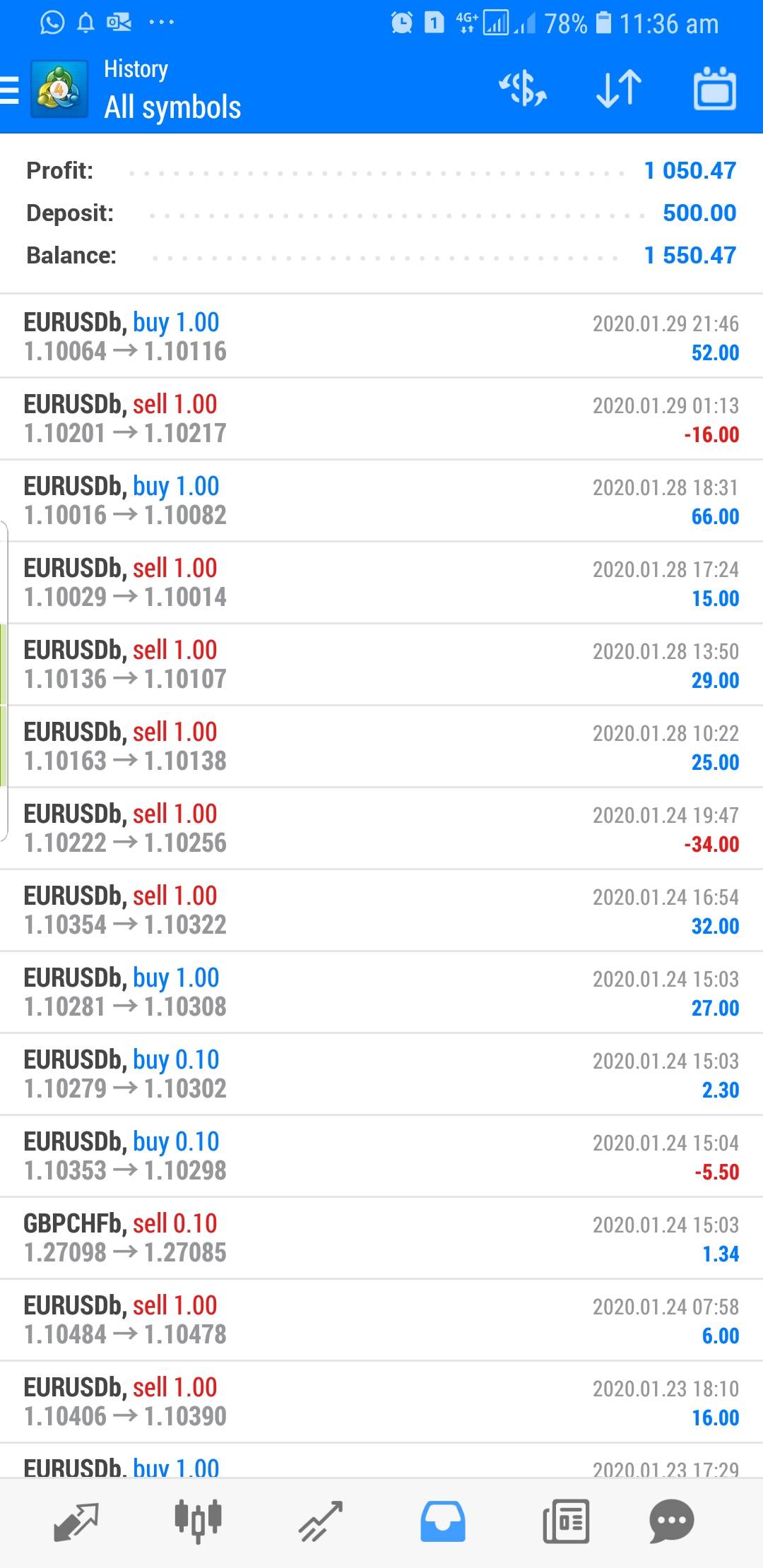
Task: Open the symbol filter currency icon
Action: [523, 90]
